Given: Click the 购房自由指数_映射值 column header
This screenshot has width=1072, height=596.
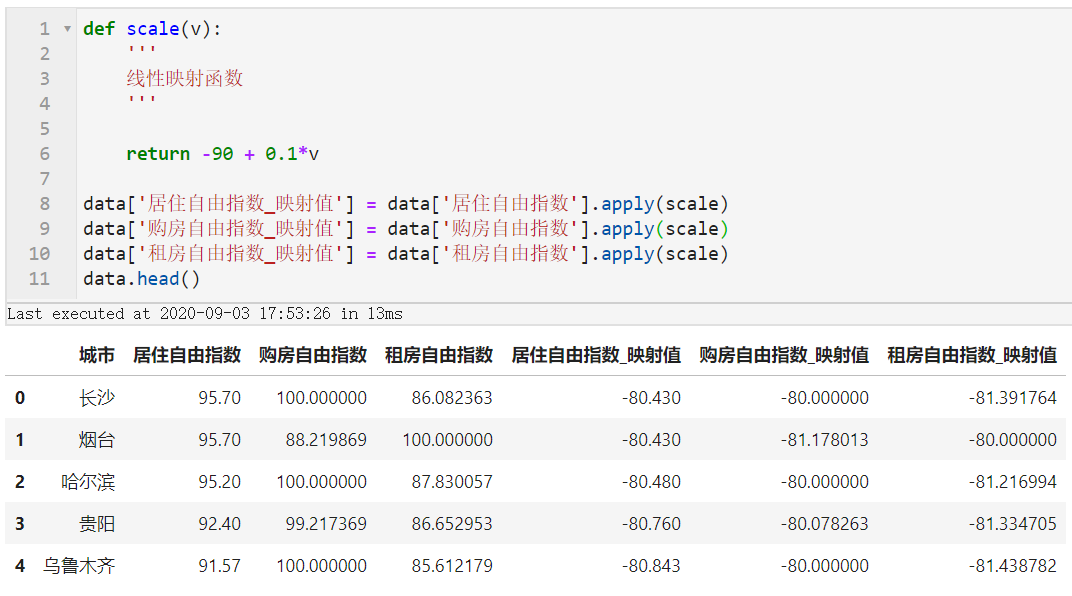Looking at the screenshot, I should tap(783, 355).
